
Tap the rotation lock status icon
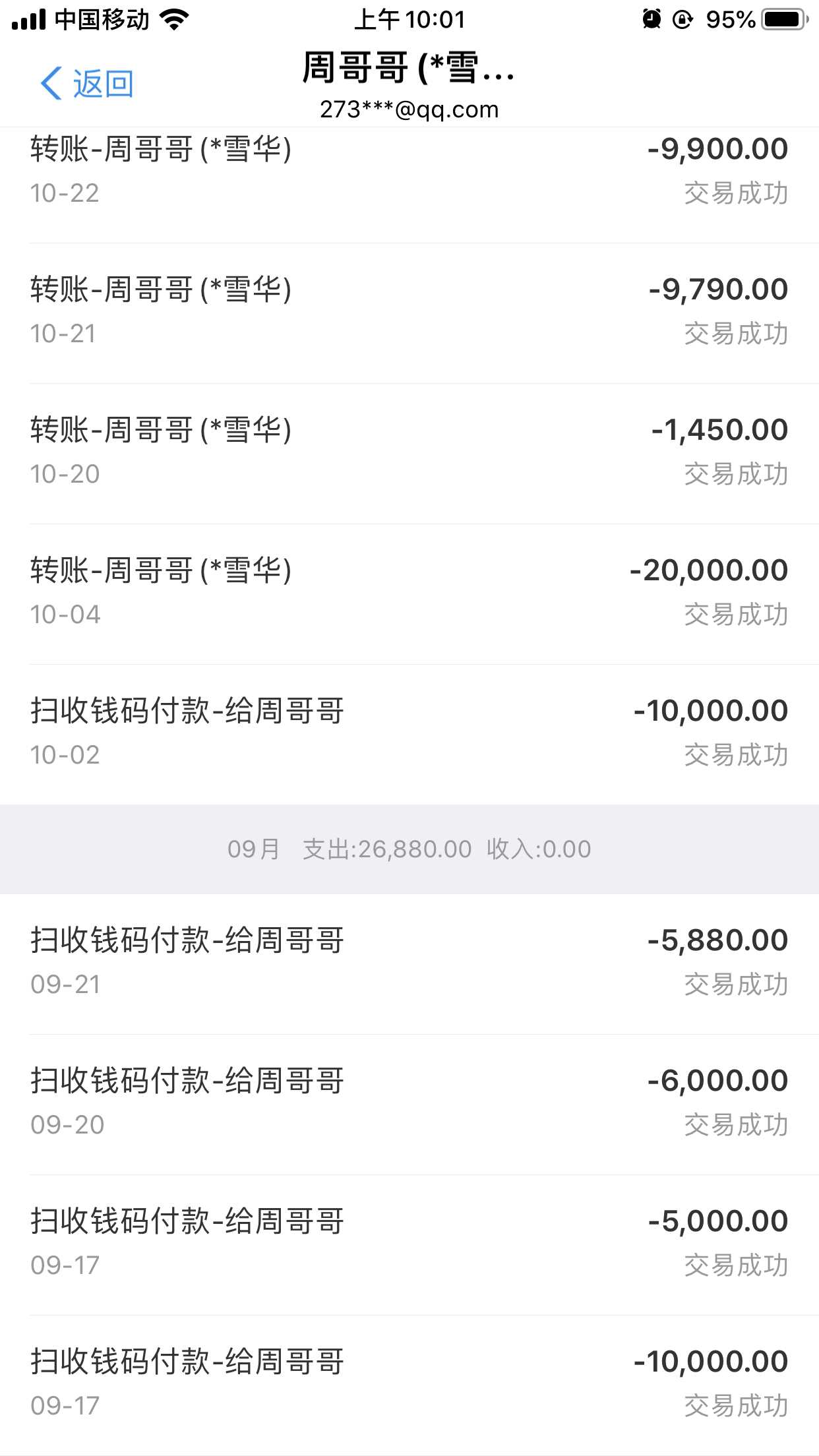pos(682,20)
